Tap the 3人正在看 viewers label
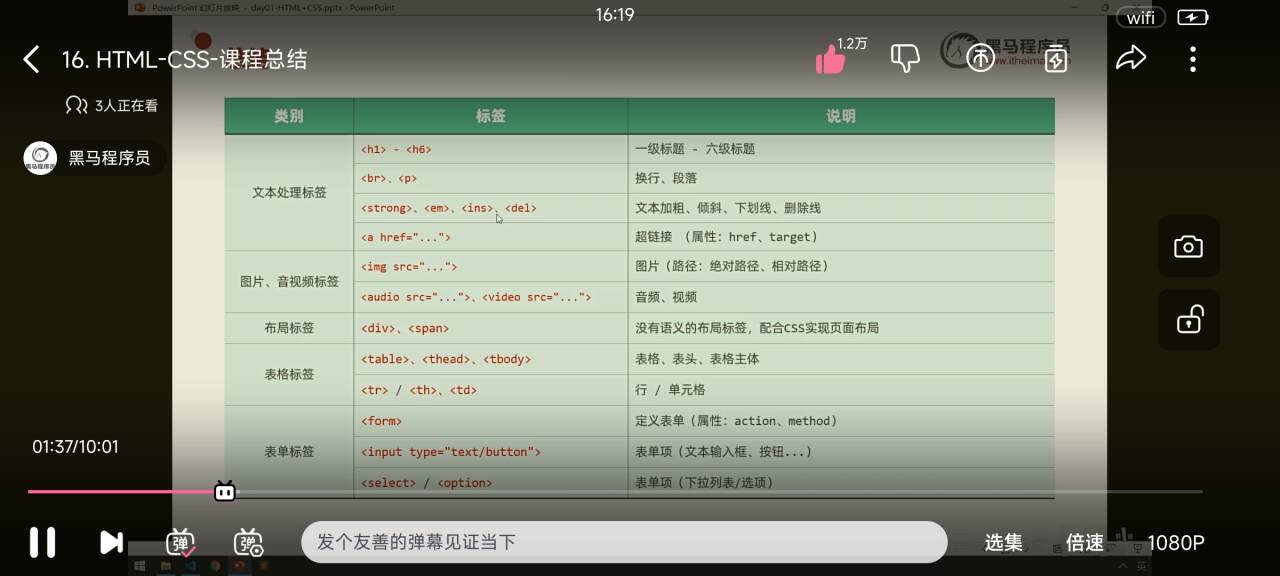Viewport: 1280px width, 576px height. point(111,105)
